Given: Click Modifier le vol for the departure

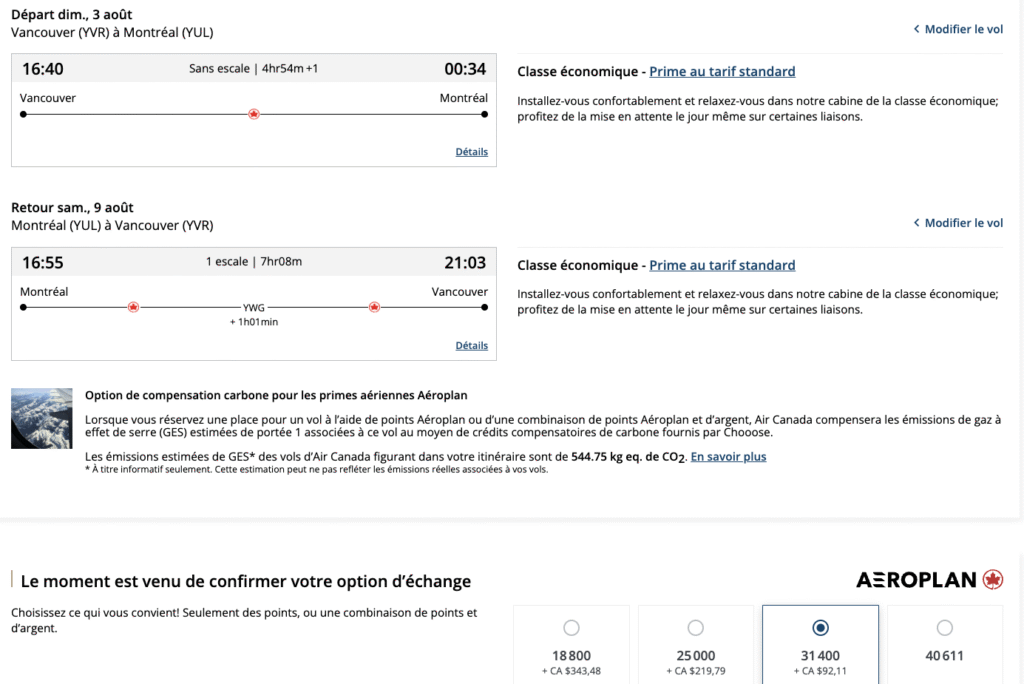Looking at the screenshot, I should click(963, 30).
